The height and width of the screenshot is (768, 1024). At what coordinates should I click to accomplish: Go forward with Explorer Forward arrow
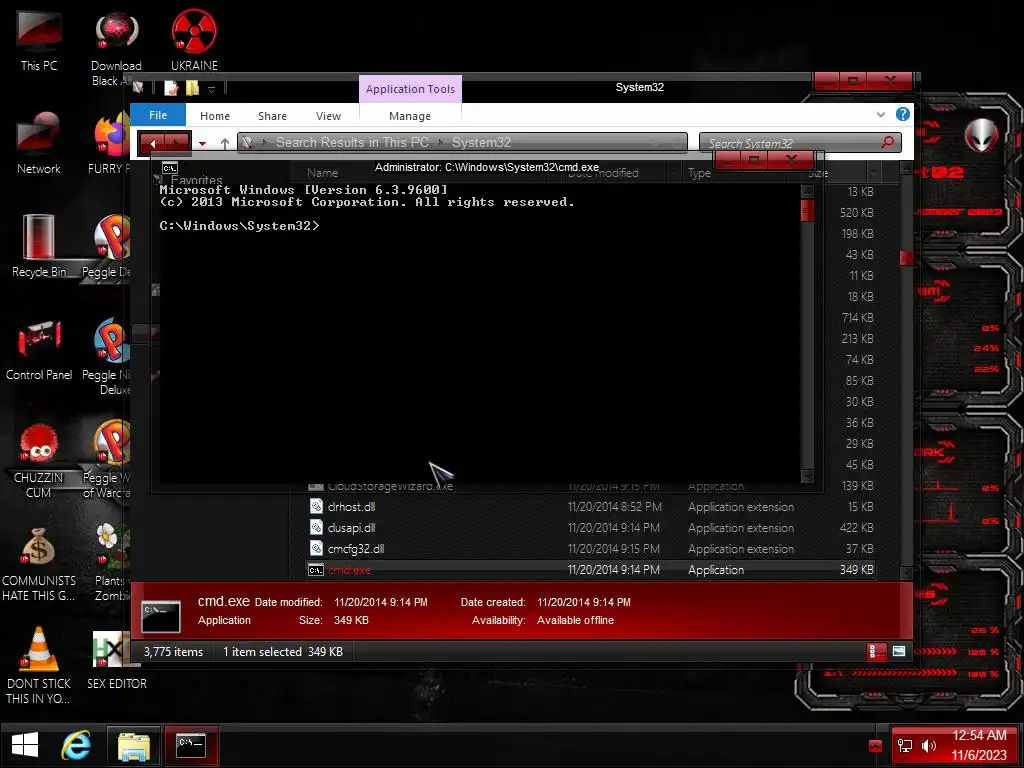[177, 143]
